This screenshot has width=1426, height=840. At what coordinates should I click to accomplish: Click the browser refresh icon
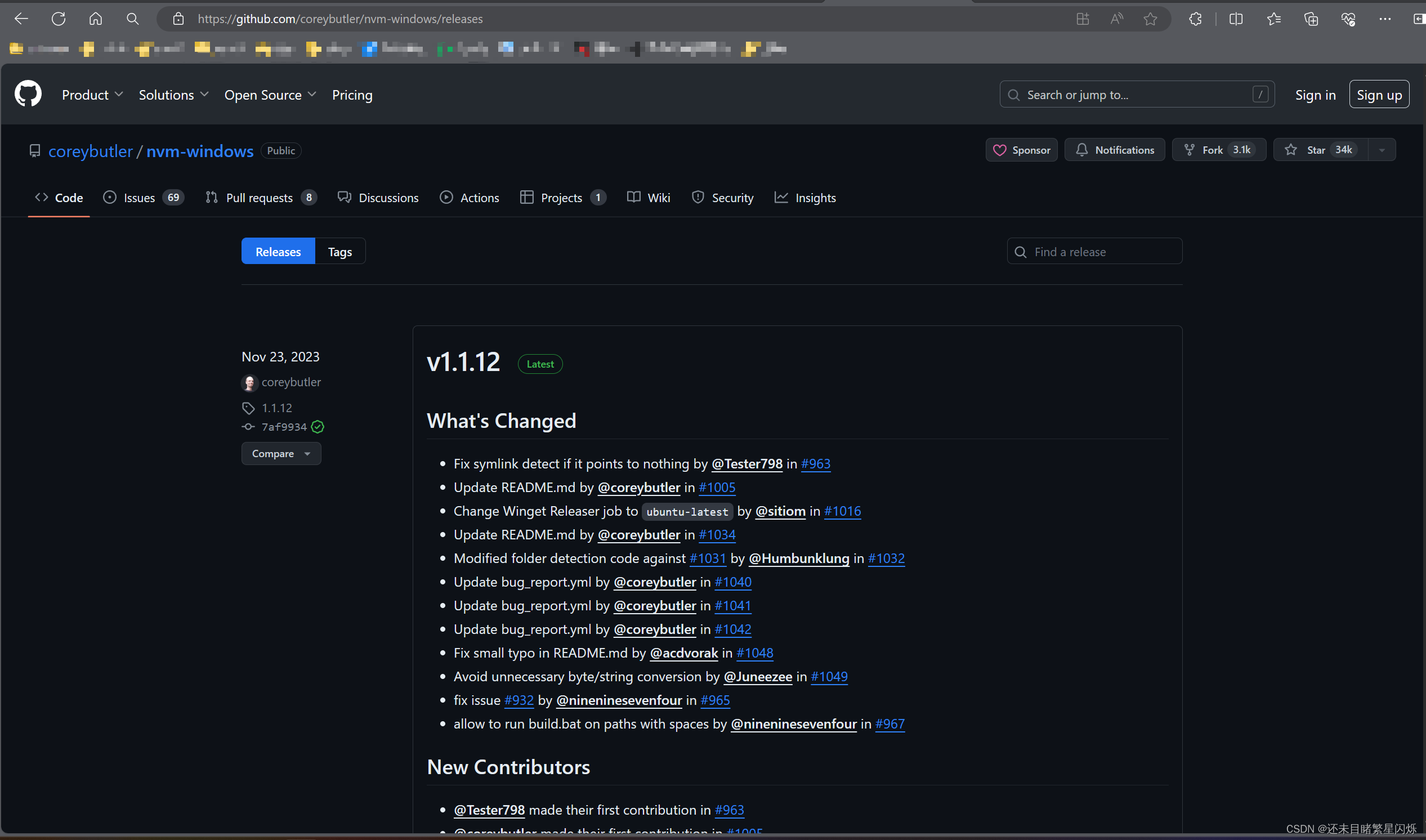click(59, 19)
